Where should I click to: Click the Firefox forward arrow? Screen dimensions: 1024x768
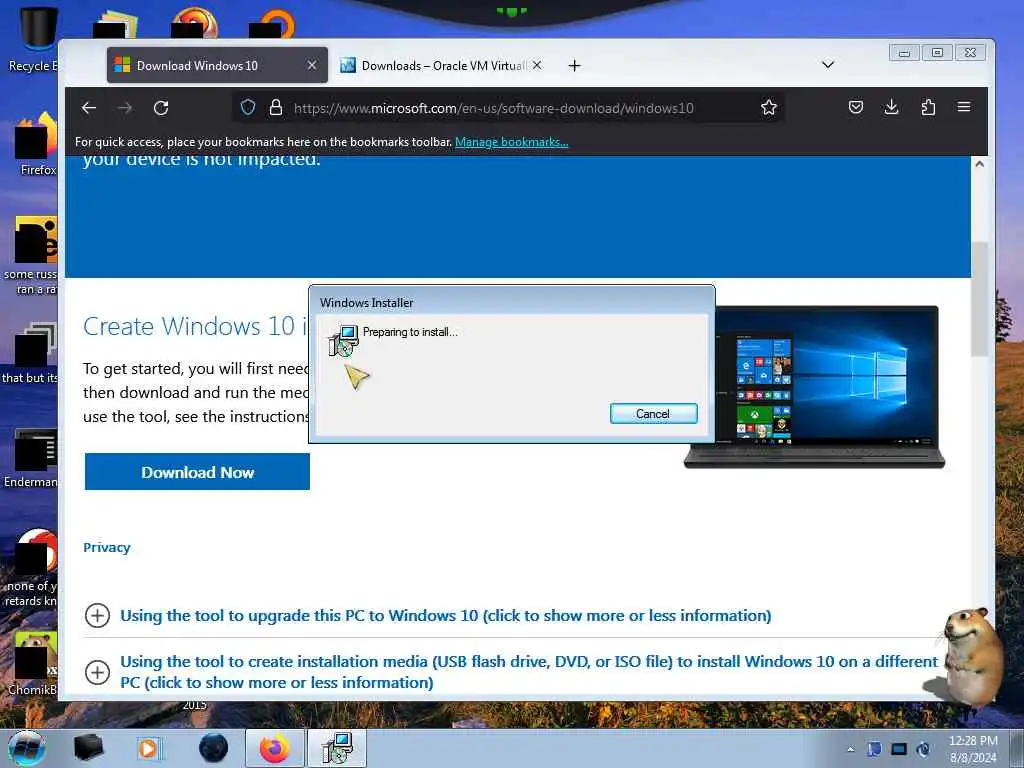[x=125, y=108]
